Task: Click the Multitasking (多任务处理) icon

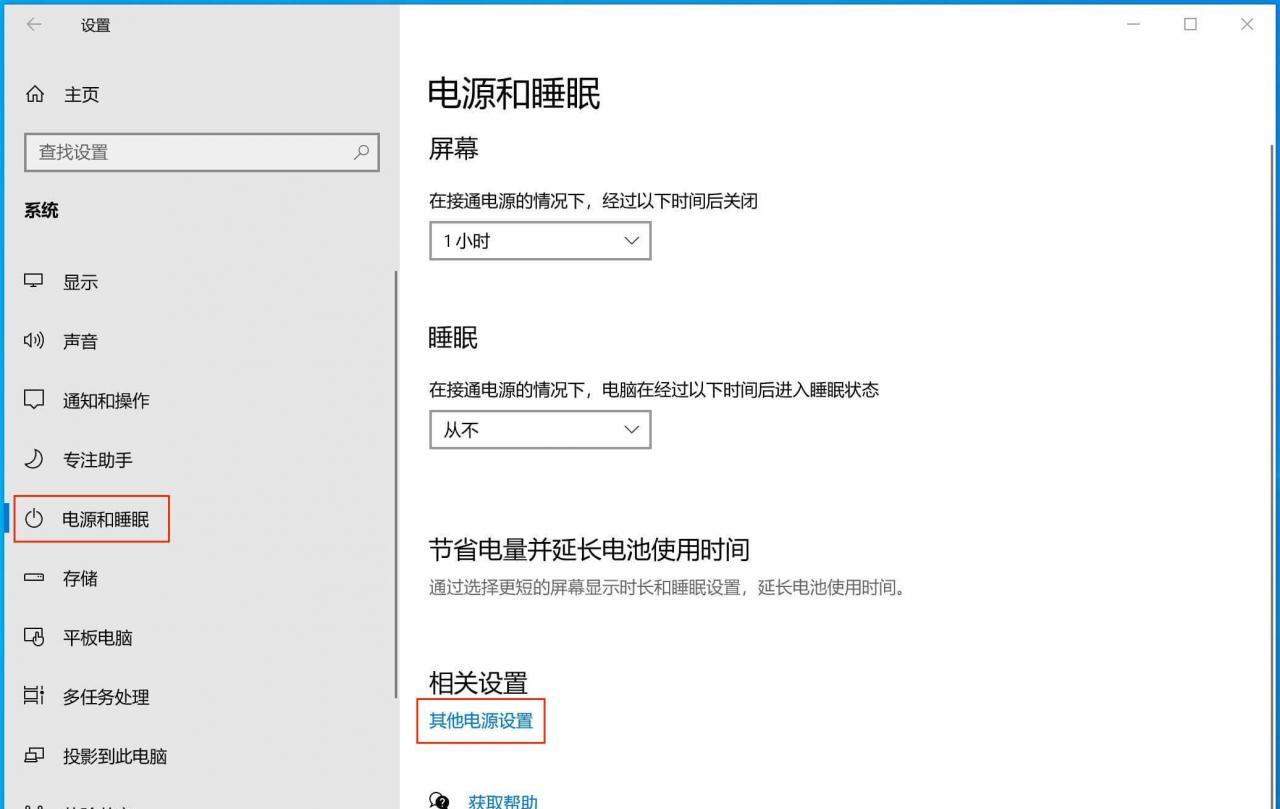Action: coord(34,696)
